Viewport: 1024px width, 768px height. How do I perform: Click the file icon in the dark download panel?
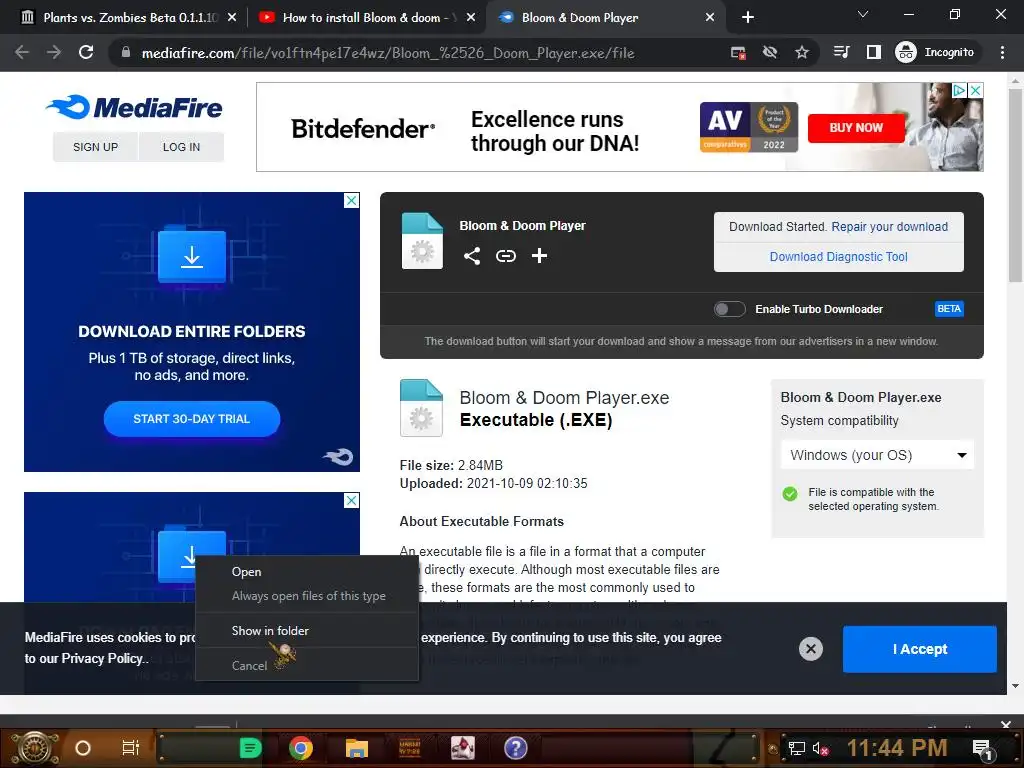coord(422,241)
